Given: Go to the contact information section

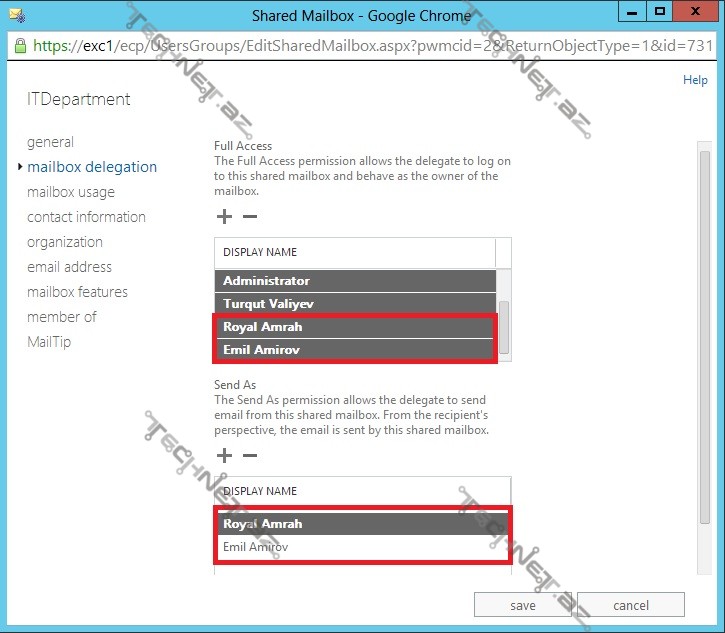Looking at the screenshot, I should click(x=86, y=217).
